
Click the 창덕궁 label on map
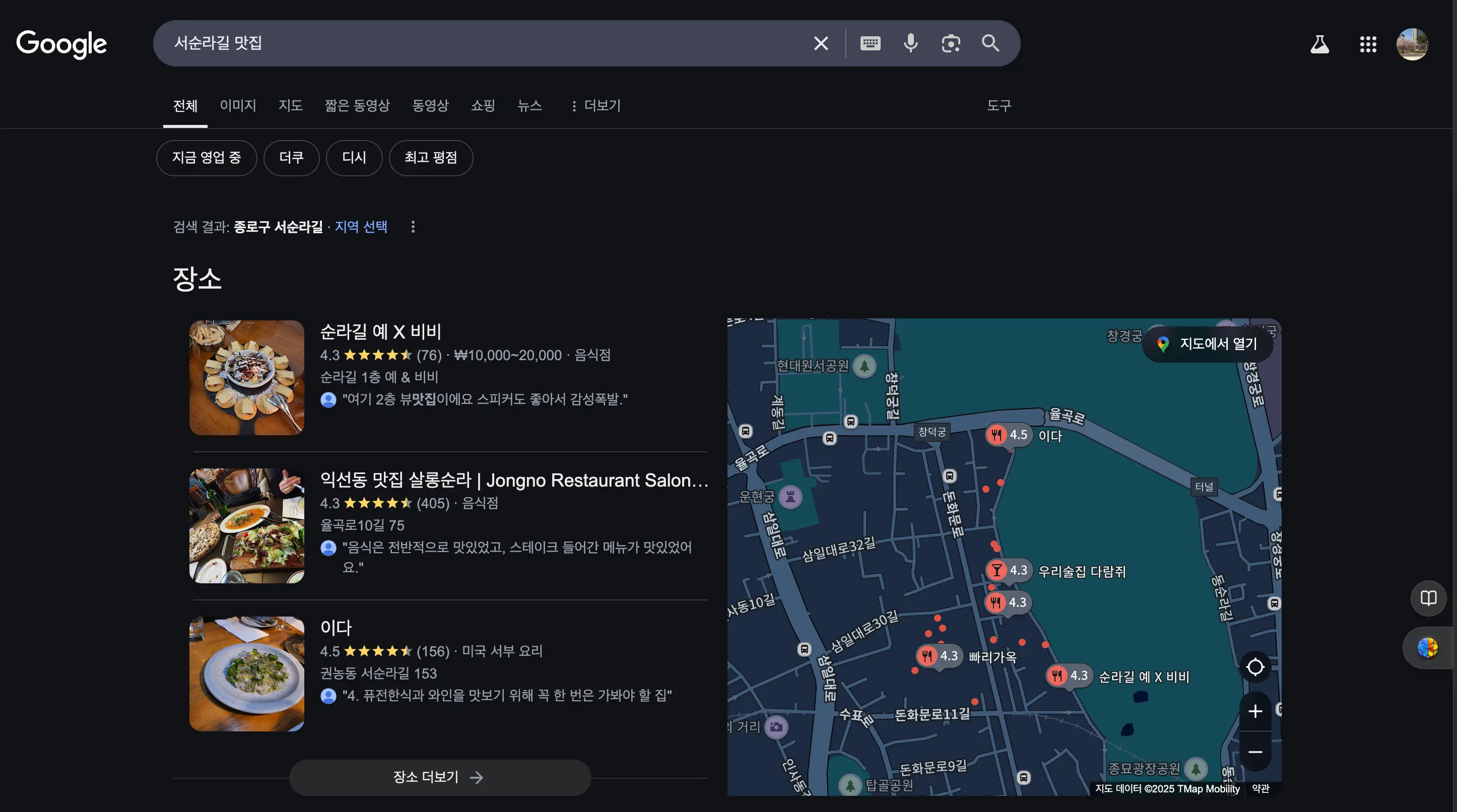point(932,432)
